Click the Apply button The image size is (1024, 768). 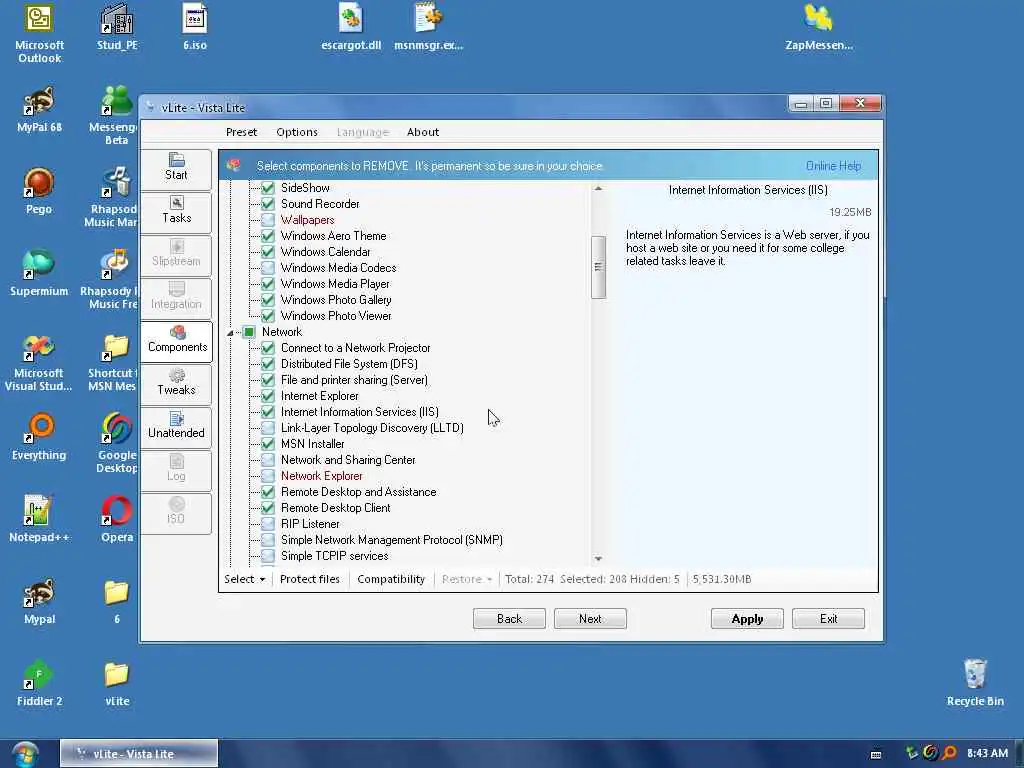(747, 618)
